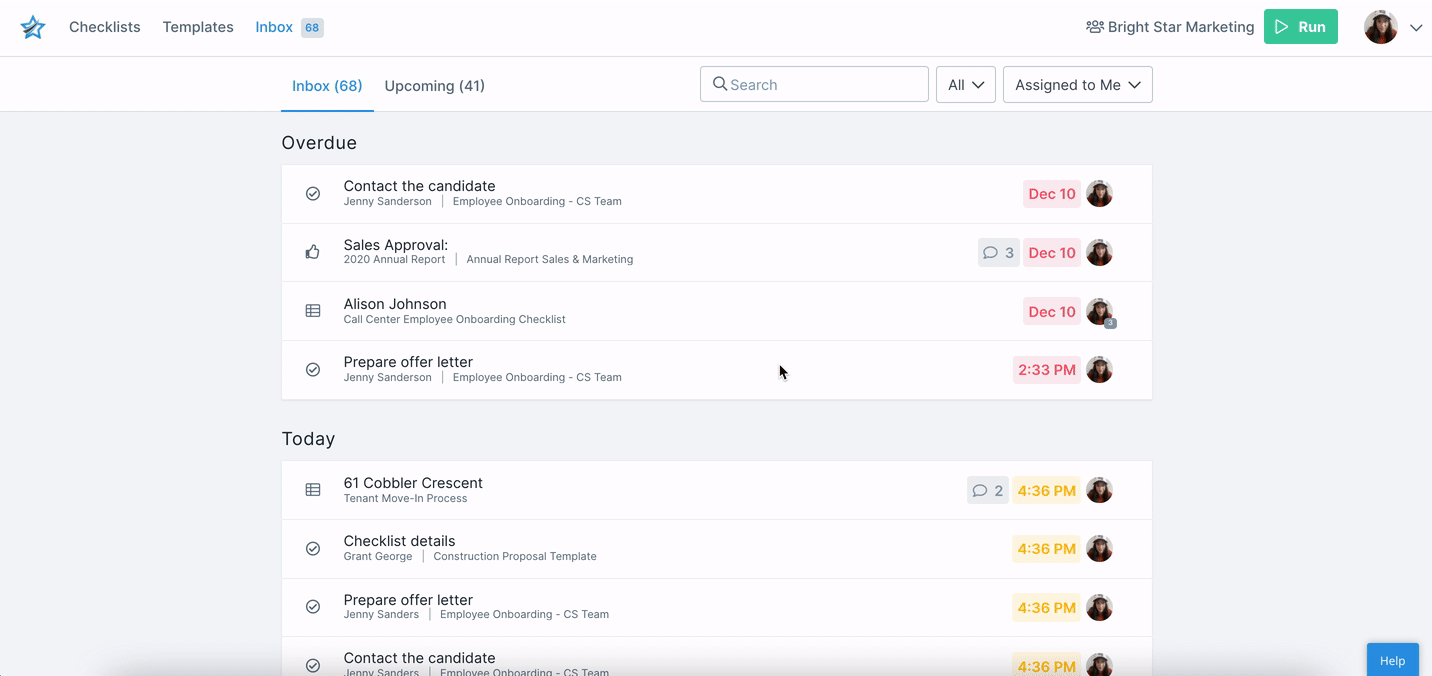Image resolution: width=1432 pixels, height=676 pixels.
Task: Open Prepare offer letter for Jenny Sanders
Action: (717, 607)
